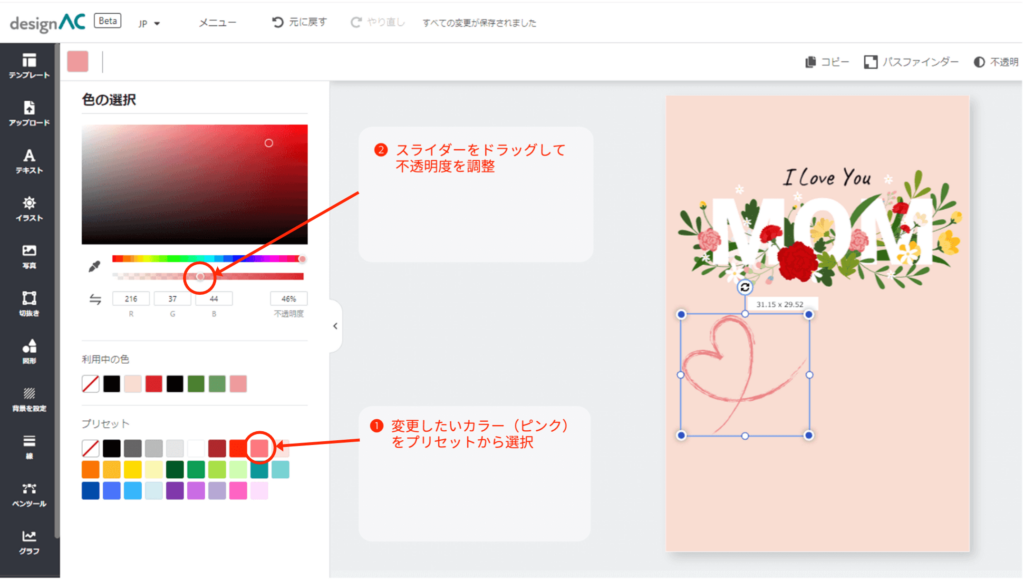Screen dimensions: 1024x580
Task: Click on the opacity slider bar
Action: (208, 276)
